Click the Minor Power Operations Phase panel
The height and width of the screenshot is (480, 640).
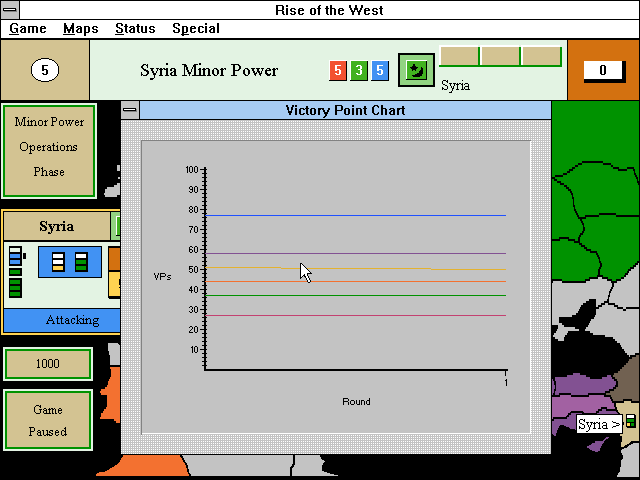49,151
